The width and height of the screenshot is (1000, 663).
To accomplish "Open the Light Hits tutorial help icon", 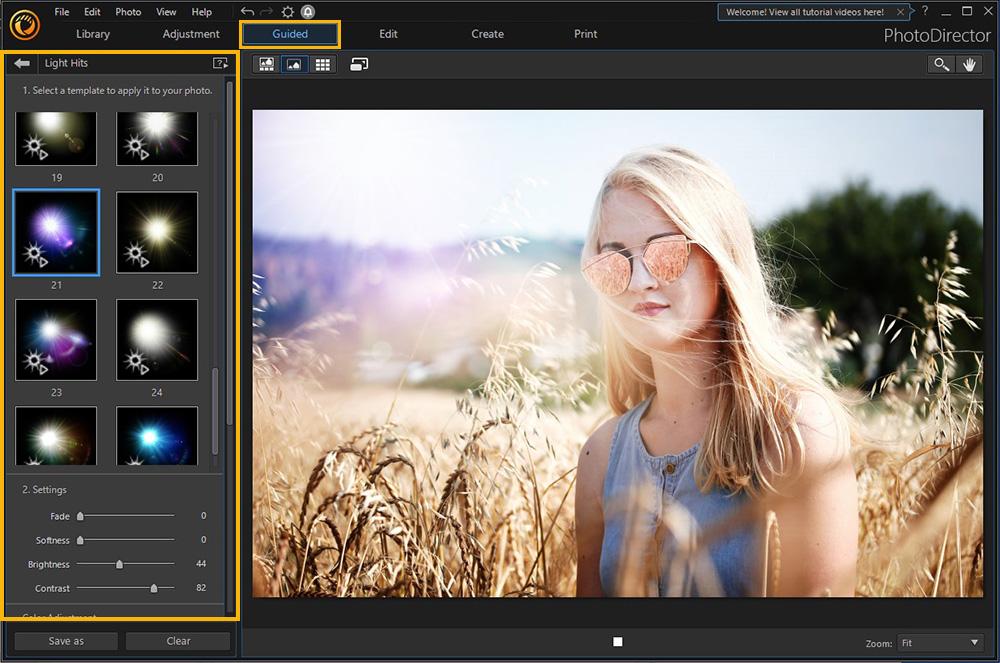I will pyautogui.click(x=220, y=63).
